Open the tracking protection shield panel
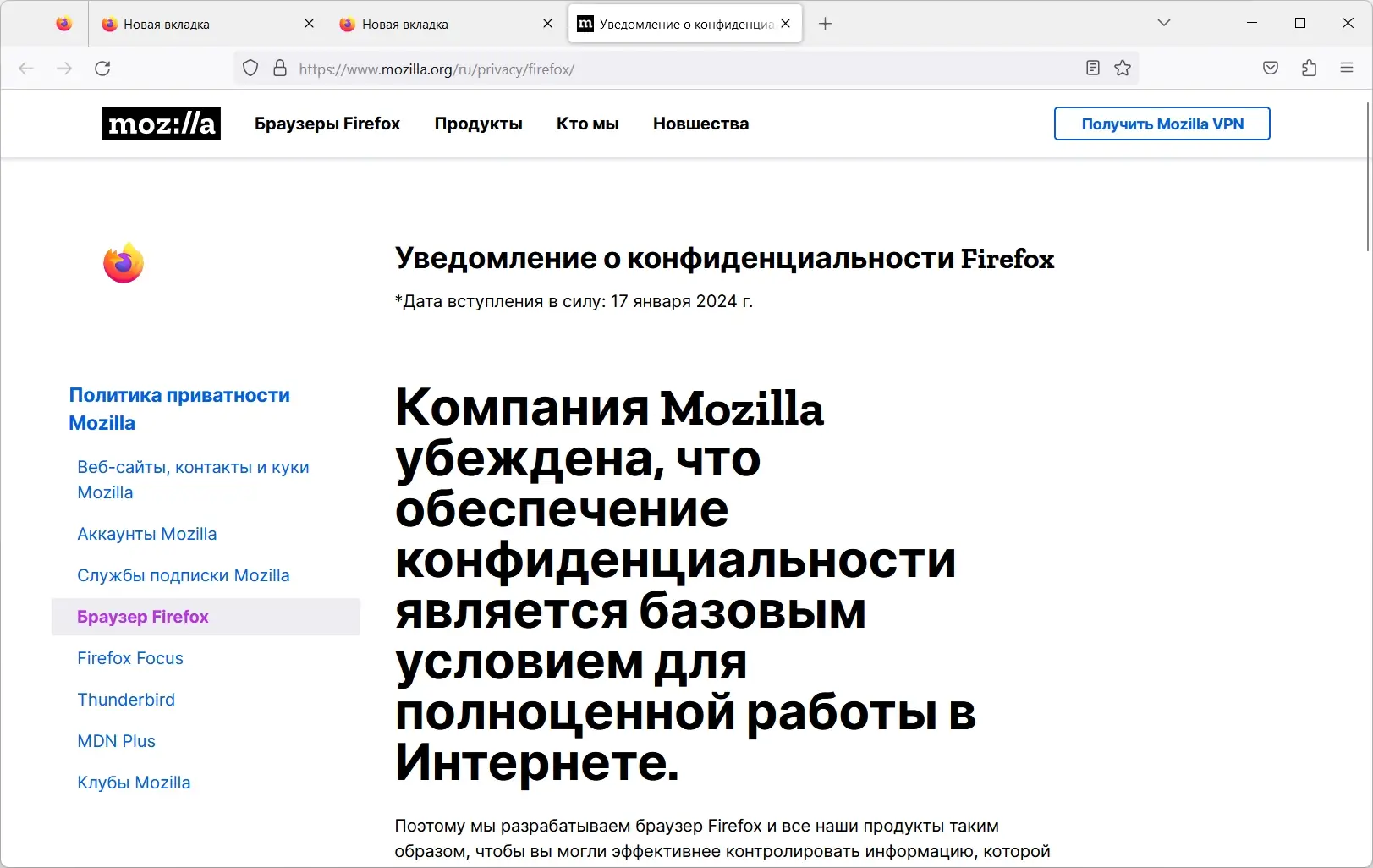 pos(250,68)
